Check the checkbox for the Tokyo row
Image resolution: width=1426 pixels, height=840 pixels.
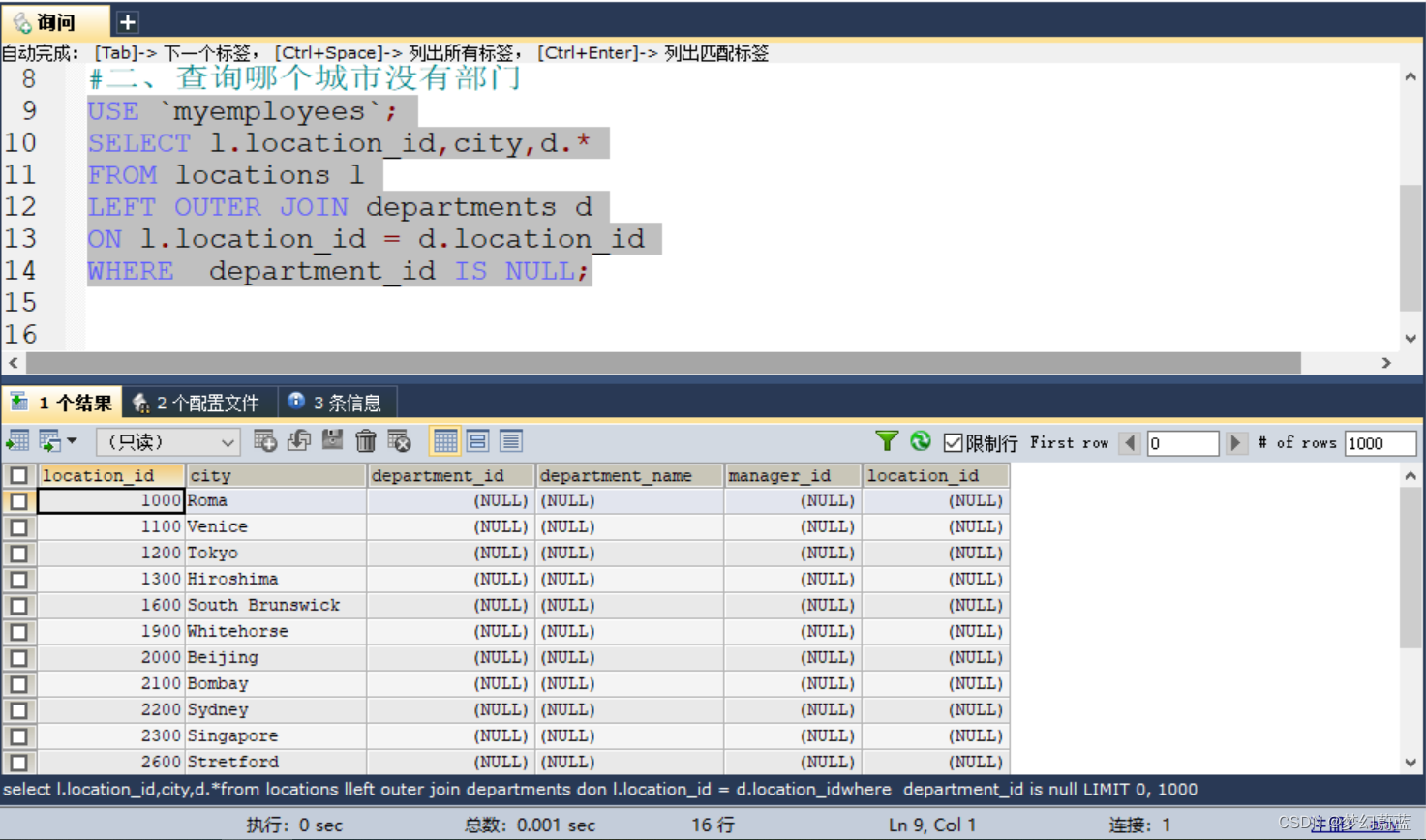click(x=18, y=554)
